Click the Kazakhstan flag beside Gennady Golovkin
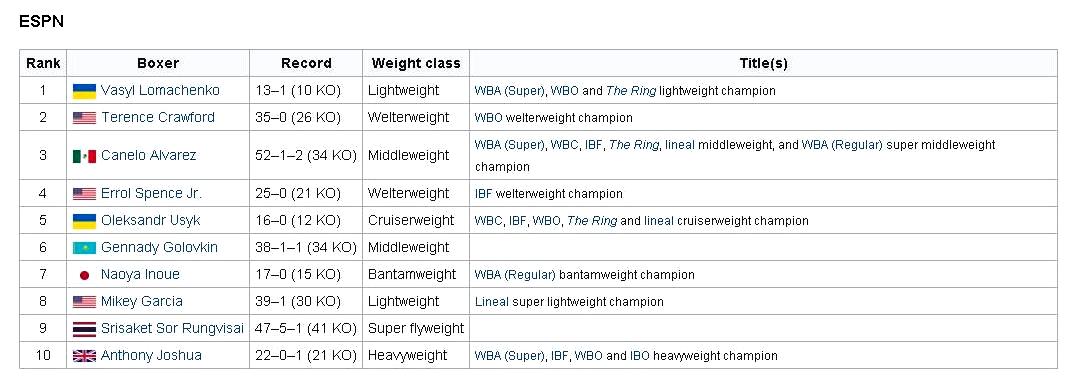 85,248
